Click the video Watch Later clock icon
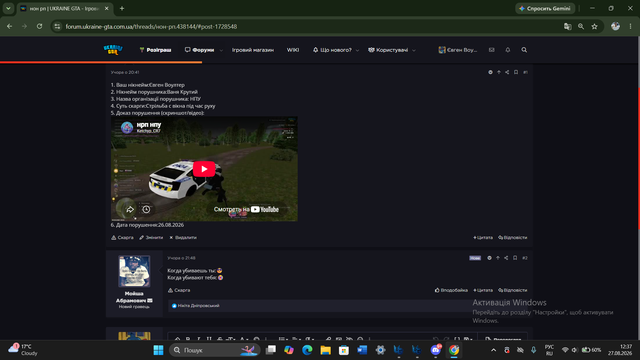This screenshot has height=360, width=640. (146, 209)
